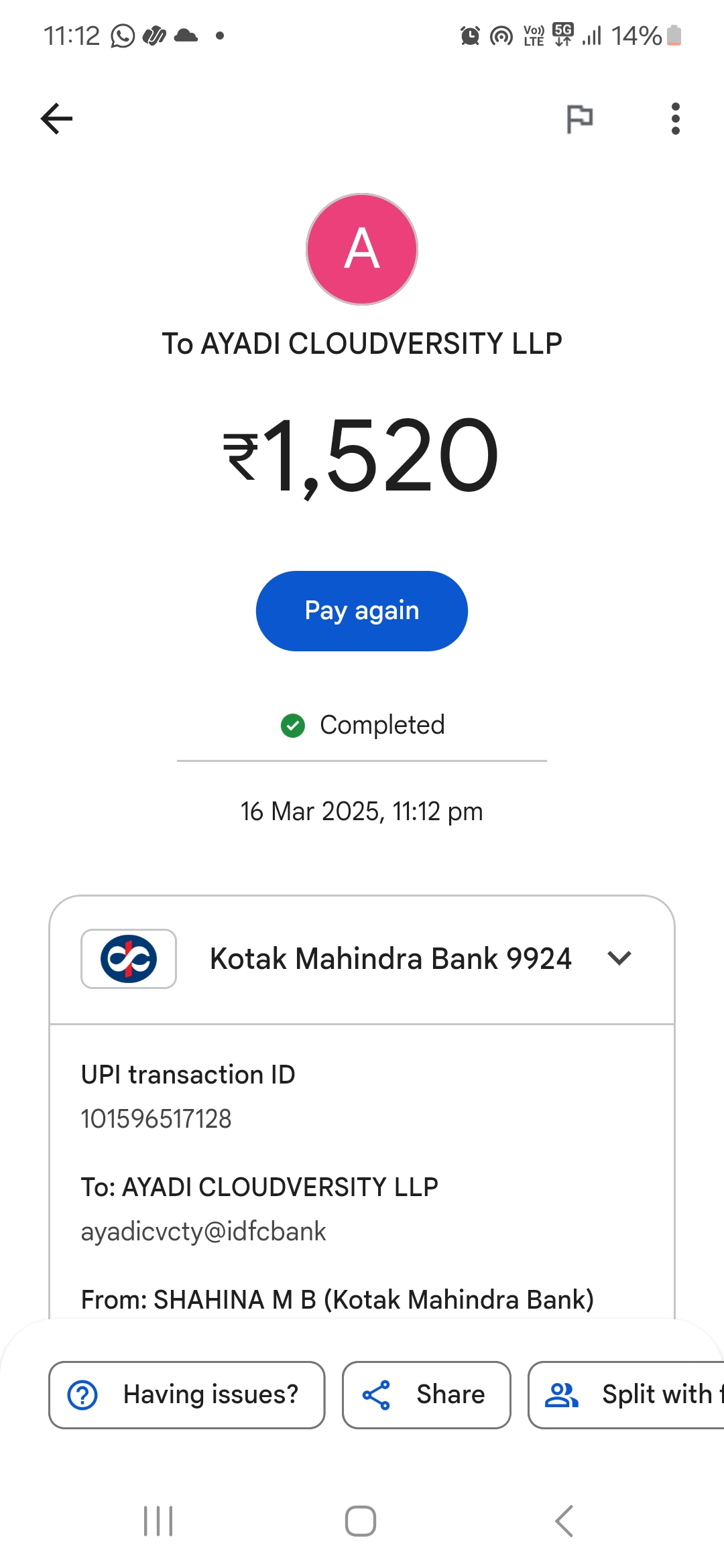This screenshot has height=1568, width=724.
Task: Tap the Kotak Mahindra Bank logo
Action: [x=129, y=959]
